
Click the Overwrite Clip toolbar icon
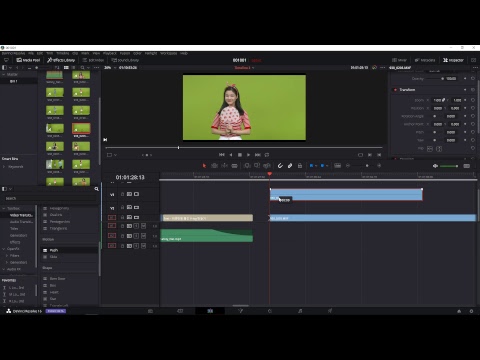click(257, 166)
